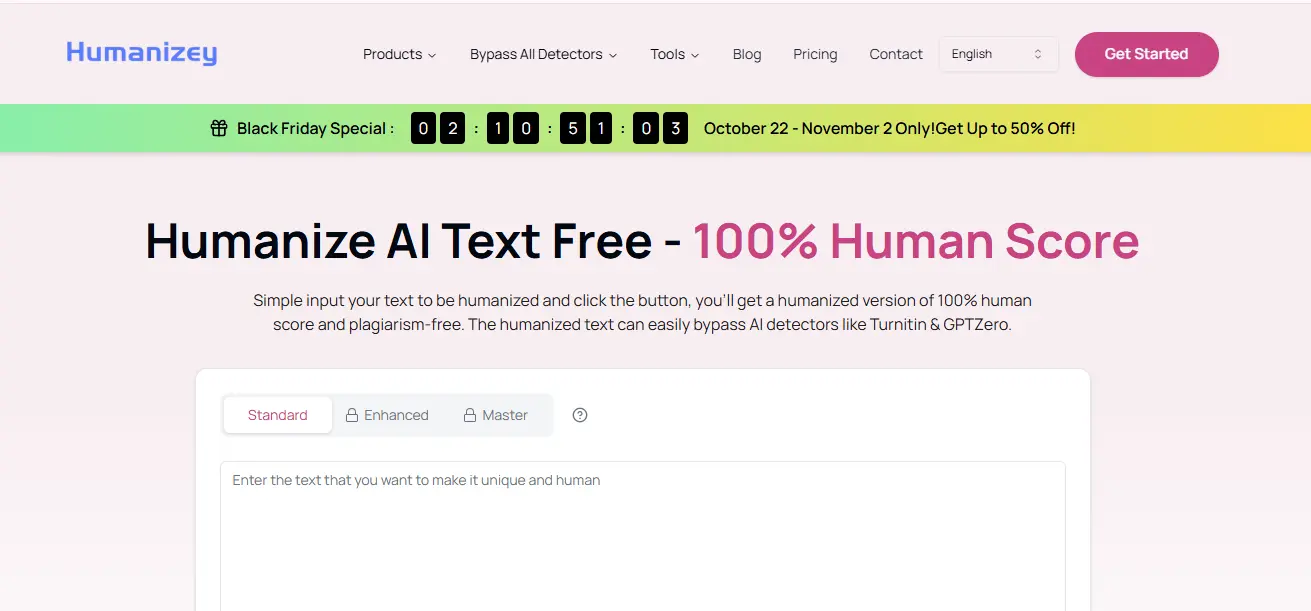This screenshot has width=1311, height=611.
Task: Click the Get Started button
Action: pos(1146,55)
